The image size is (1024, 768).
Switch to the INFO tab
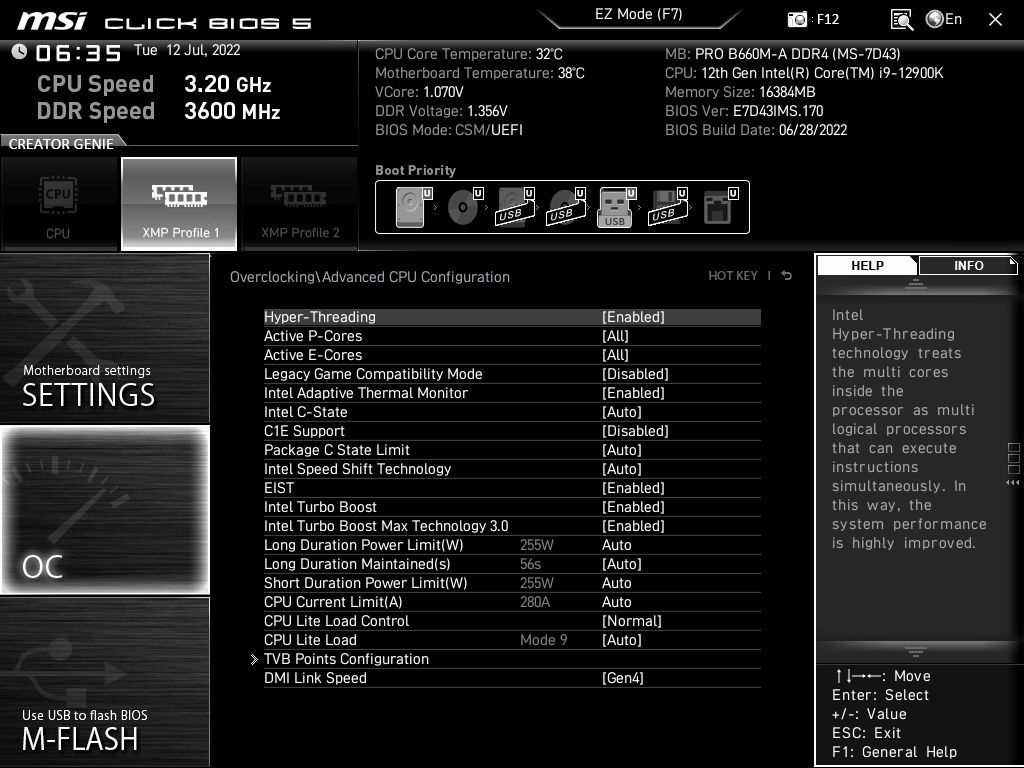(968, 265)
